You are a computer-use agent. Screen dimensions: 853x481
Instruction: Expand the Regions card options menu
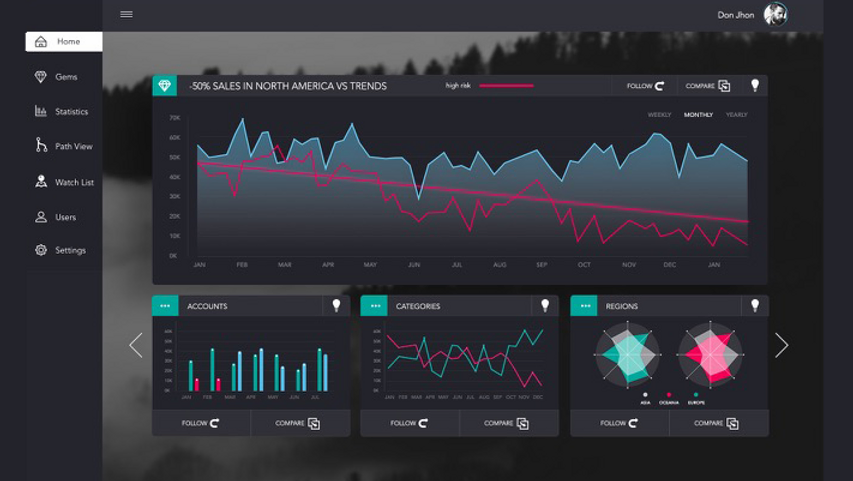click(x=584, y=306)
